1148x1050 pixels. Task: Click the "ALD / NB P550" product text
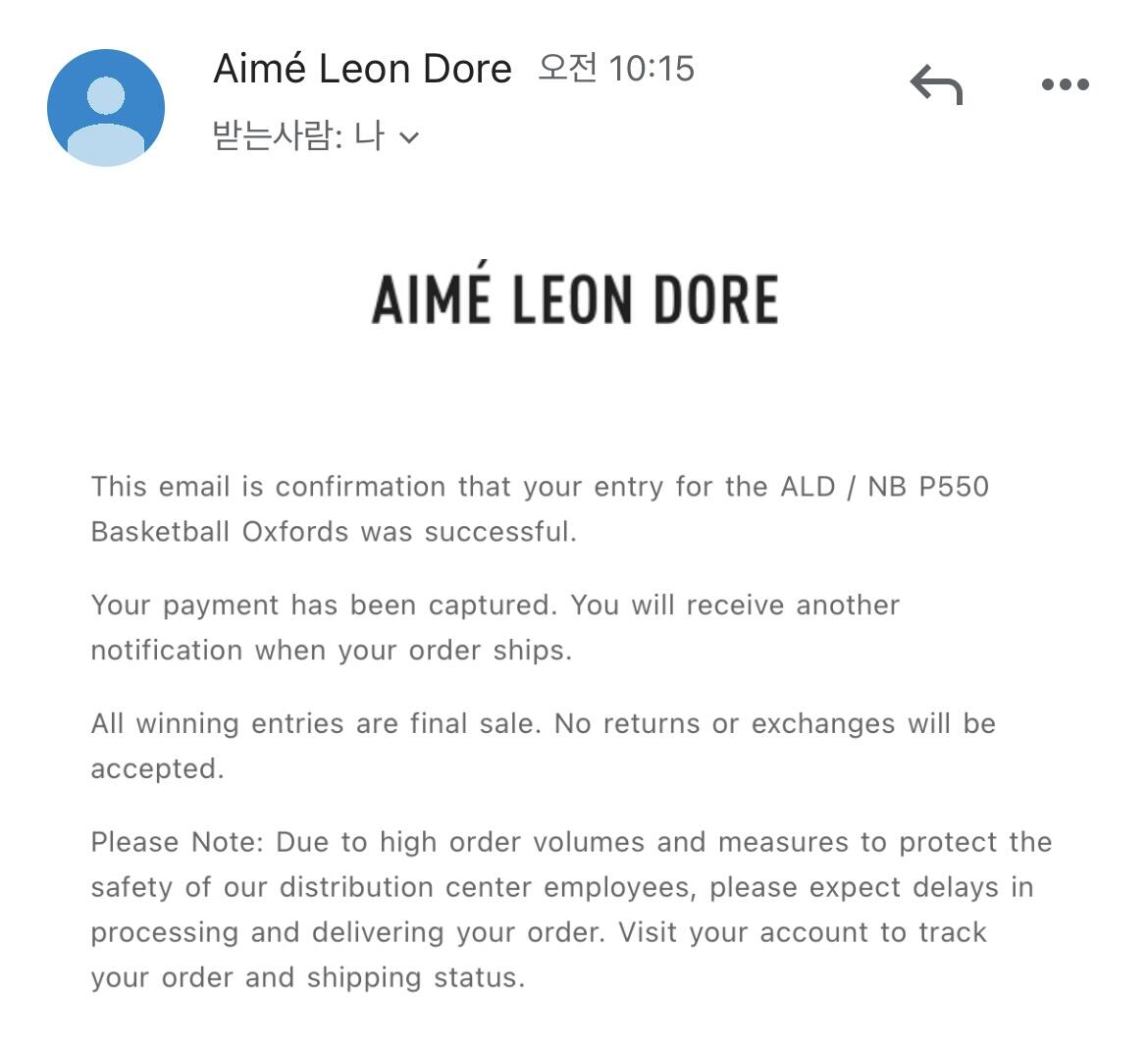click(x=885, y=487)
